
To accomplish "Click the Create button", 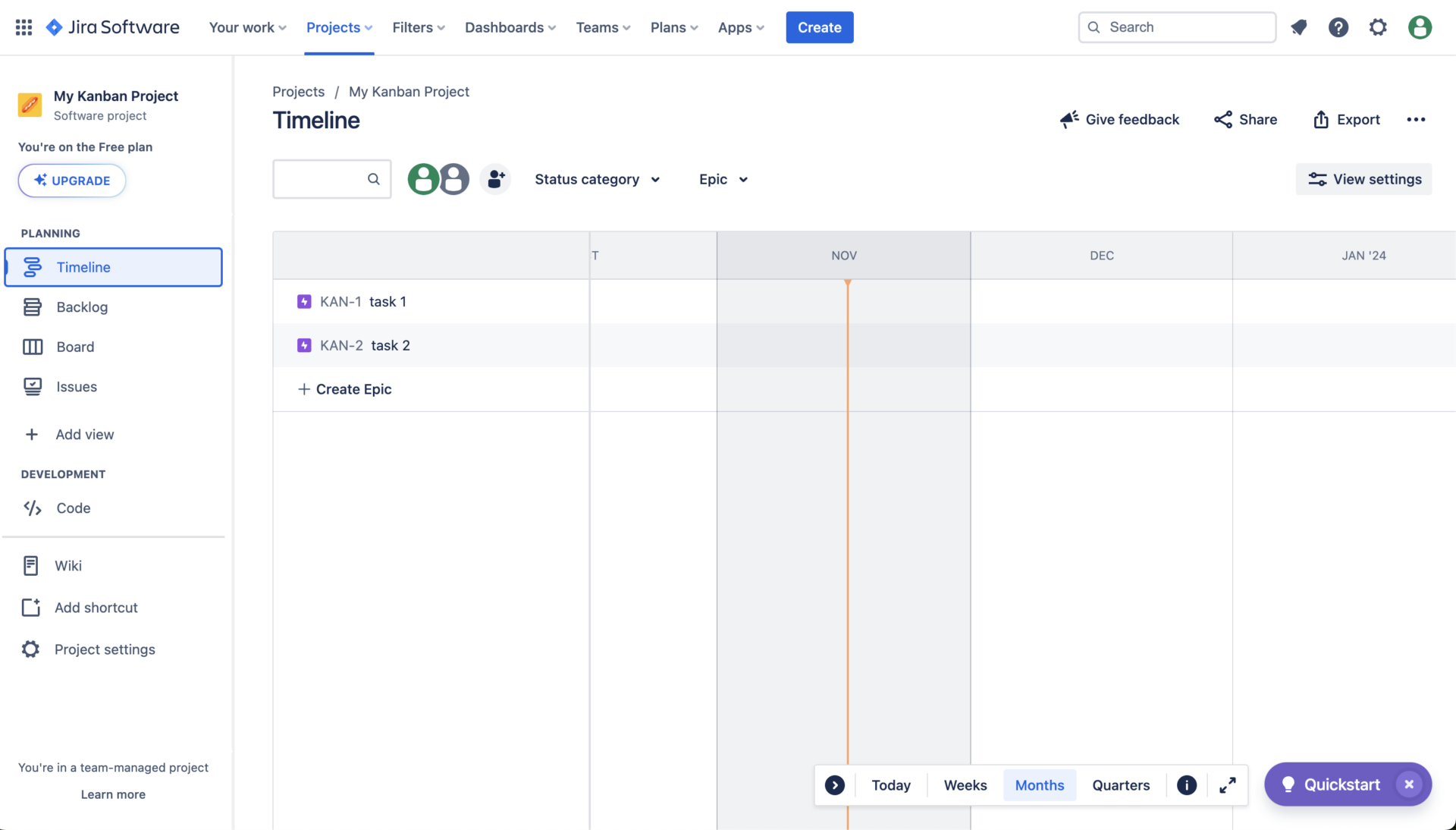I will click(x=819, y=27).
